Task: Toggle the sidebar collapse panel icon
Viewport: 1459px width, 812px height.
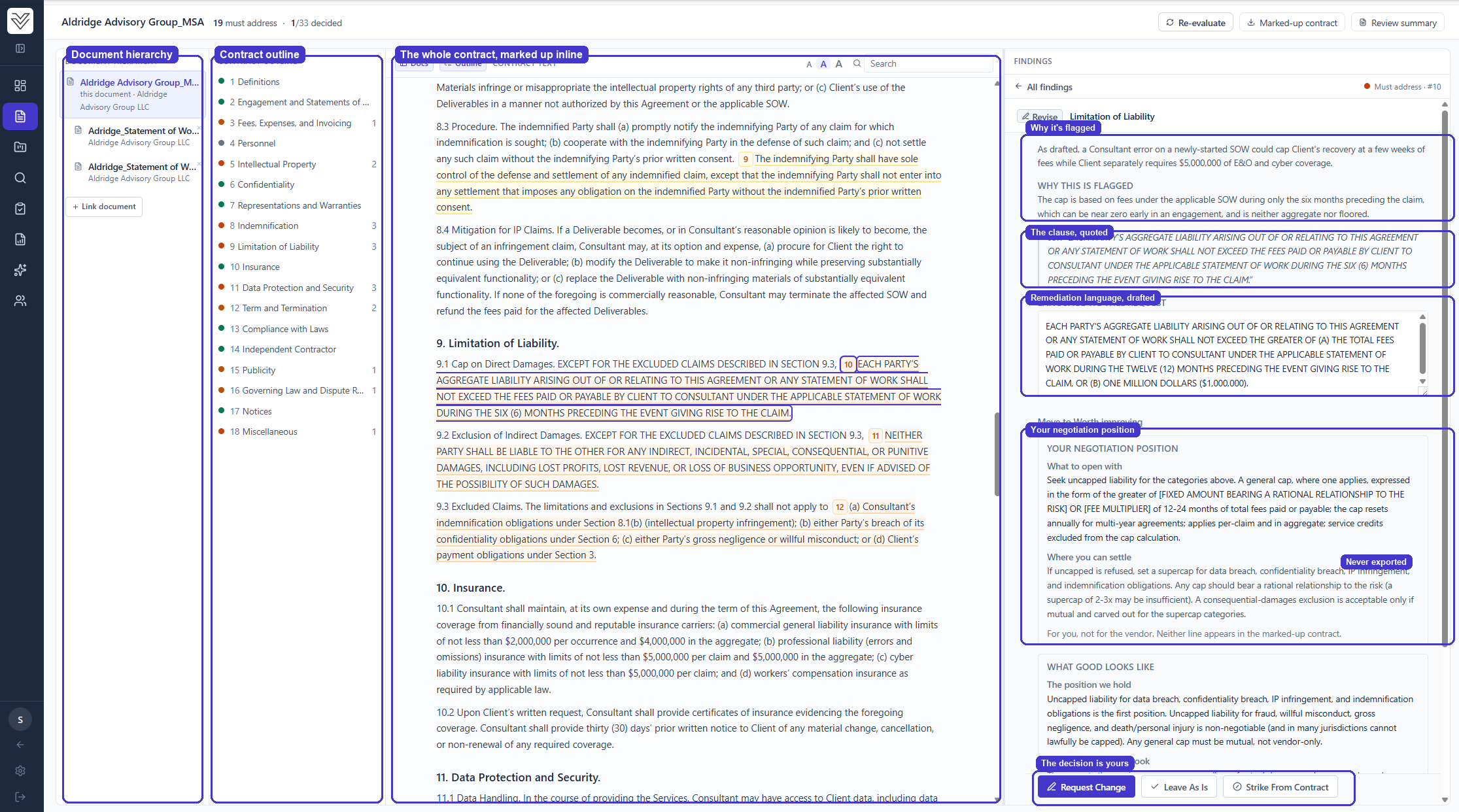Action: (20, 48)
